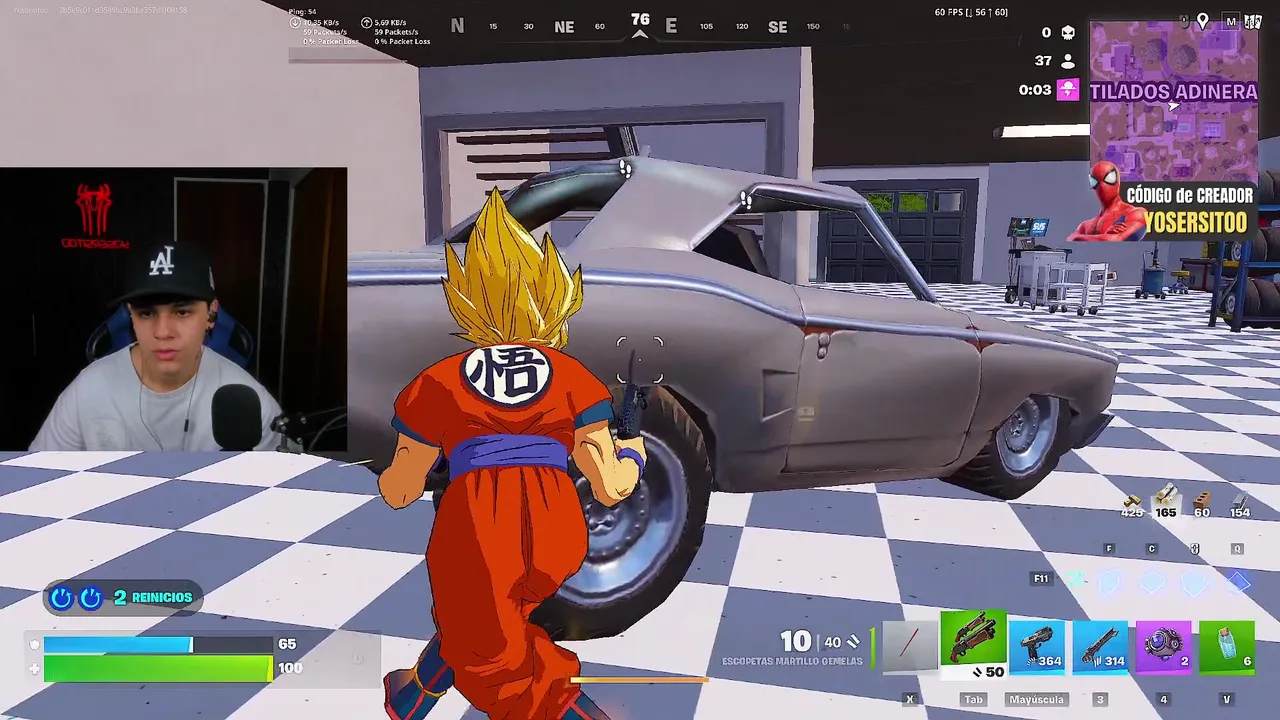Click the orange progress bar at bottom
Image resolution: width=1280 pixels, height=720 pixels.
click(x=639, y=680)
